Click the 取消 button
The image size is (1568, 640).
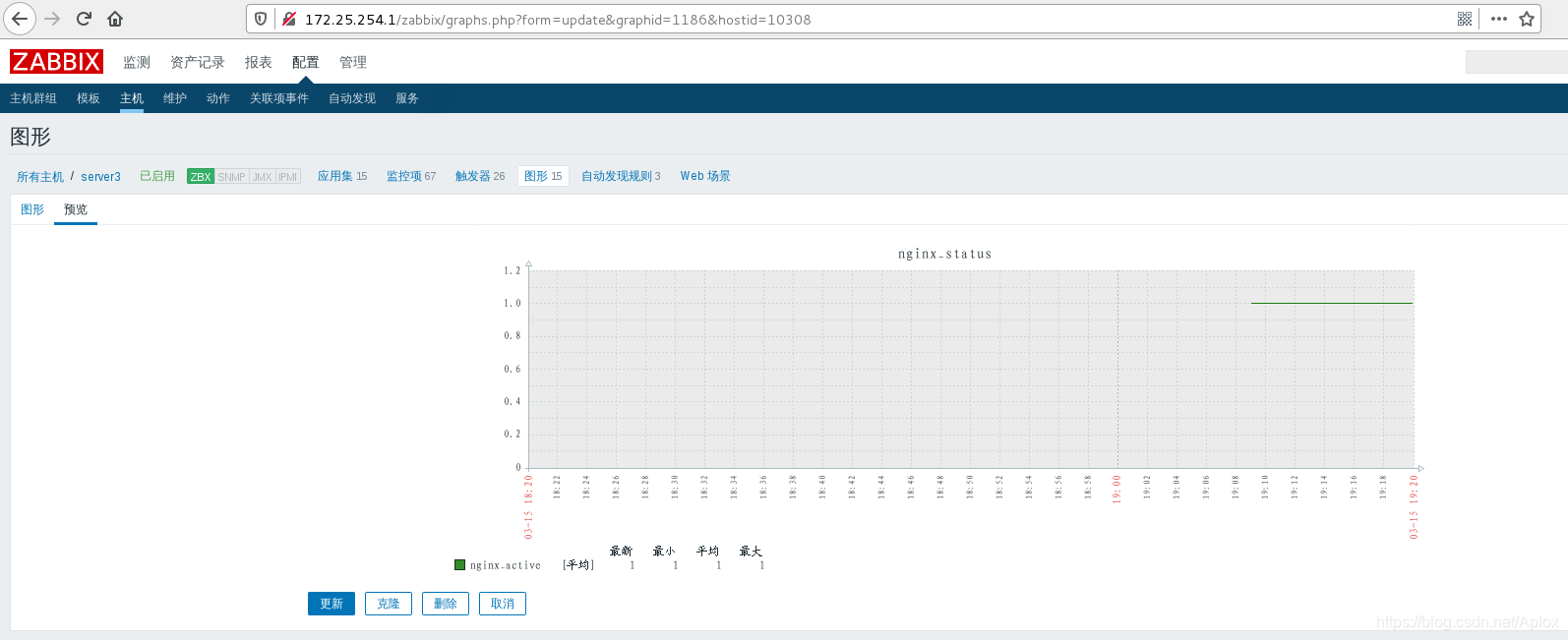[x=503, y=604]
